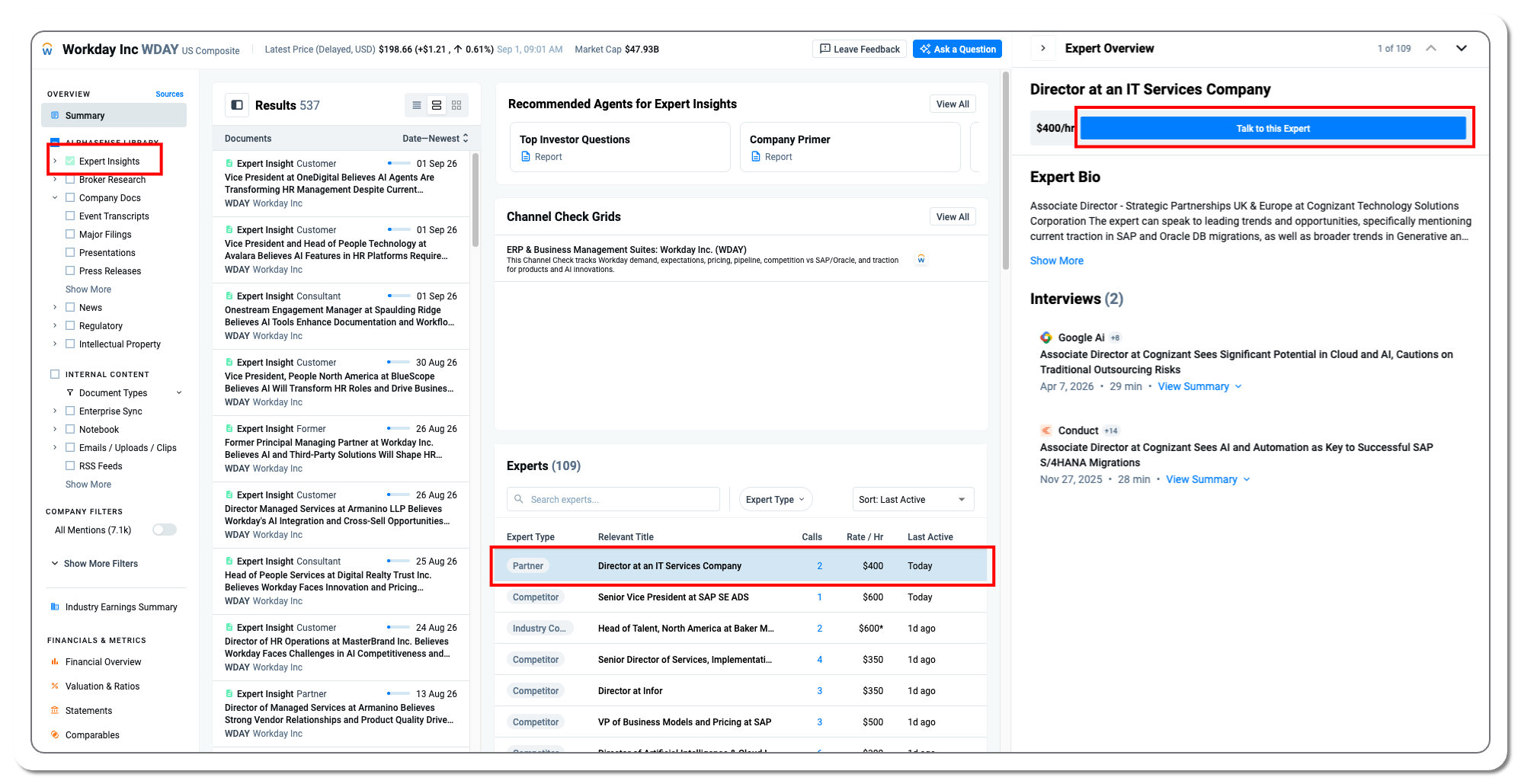
Task: Expand the Regulatory tree node
Action: (x=55, y=326)
